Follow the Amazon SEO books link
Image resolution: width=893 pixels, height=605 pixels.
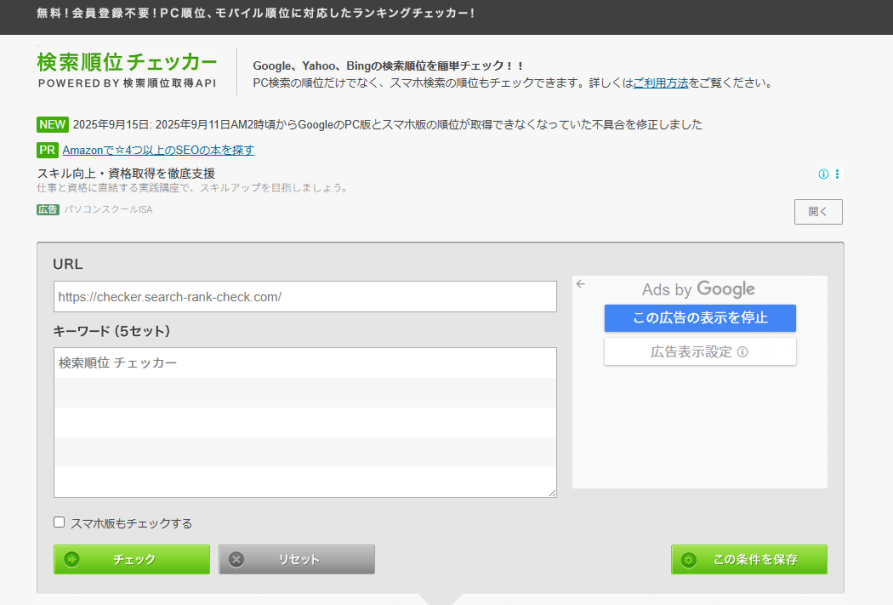click(158, 150)
